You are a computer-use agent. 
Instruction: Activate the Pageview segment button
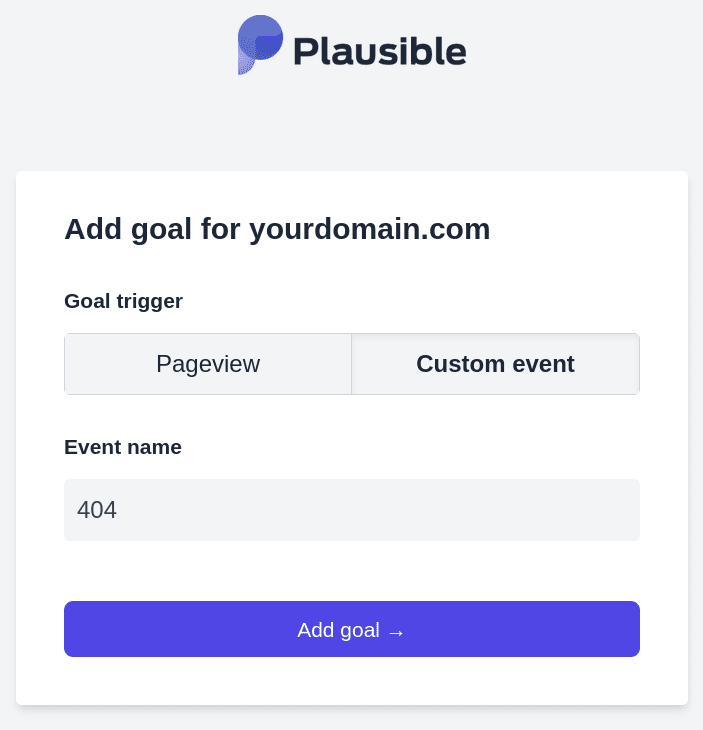[x=208, y=364]
